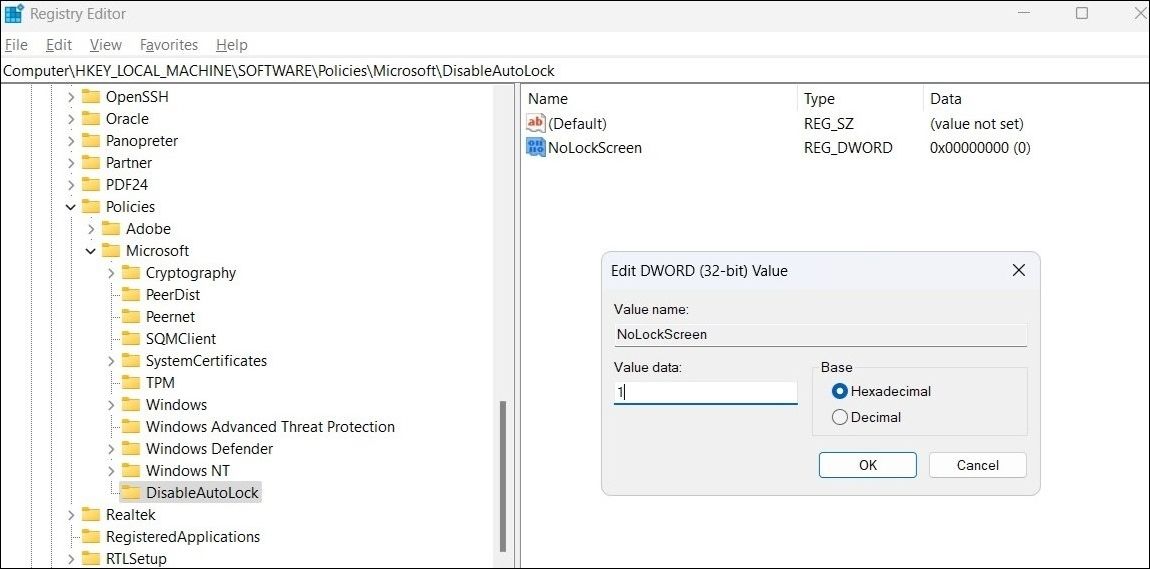Click the (Default) string value icon

536,124
